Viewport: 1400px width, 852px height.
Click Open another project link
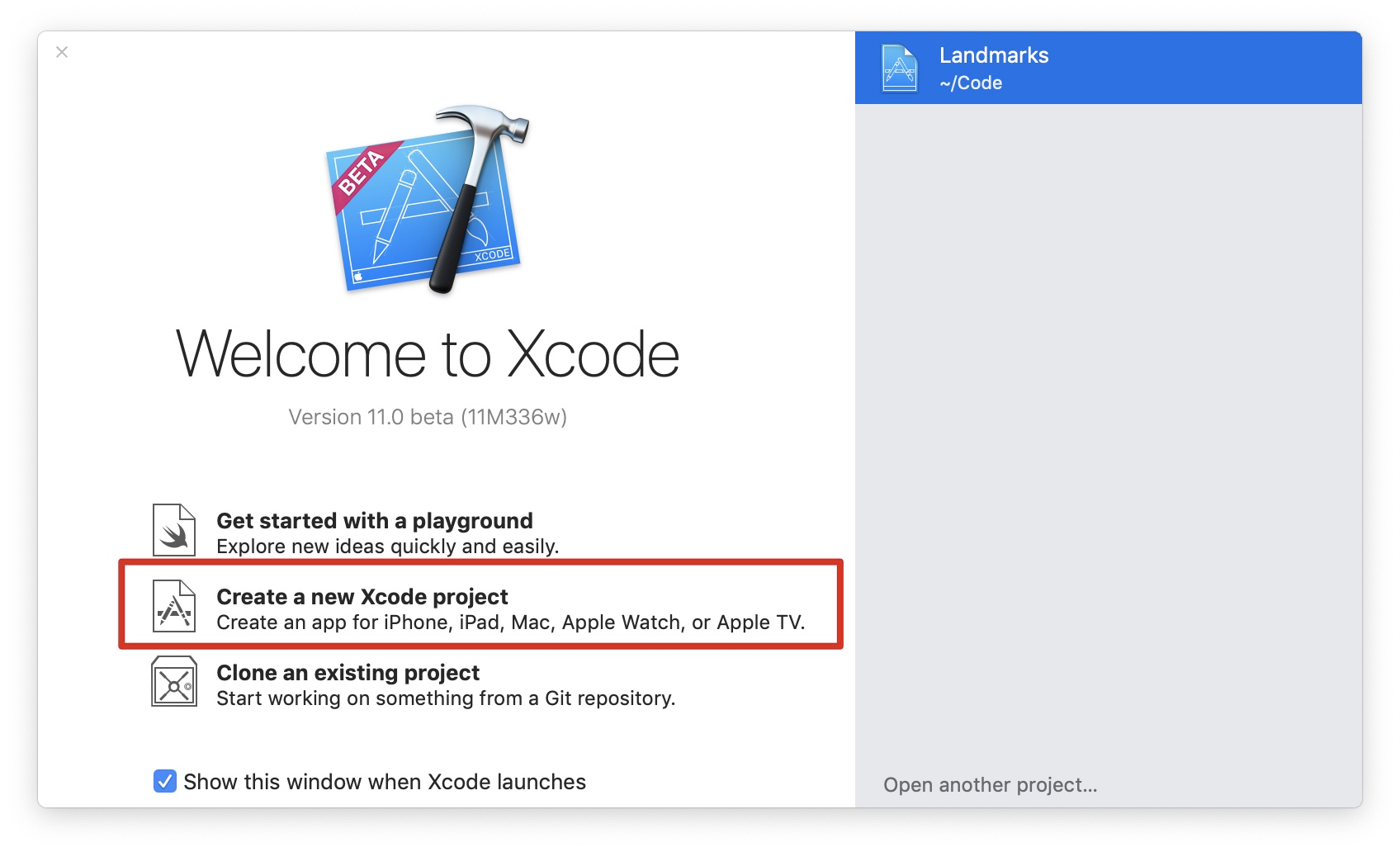pyautogui.click(x=991, y=785)
